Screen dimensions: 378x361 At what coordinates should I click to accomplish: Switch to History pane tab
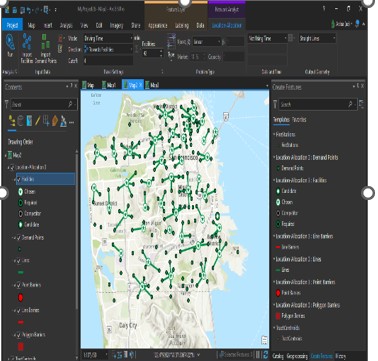coord(340,356)
